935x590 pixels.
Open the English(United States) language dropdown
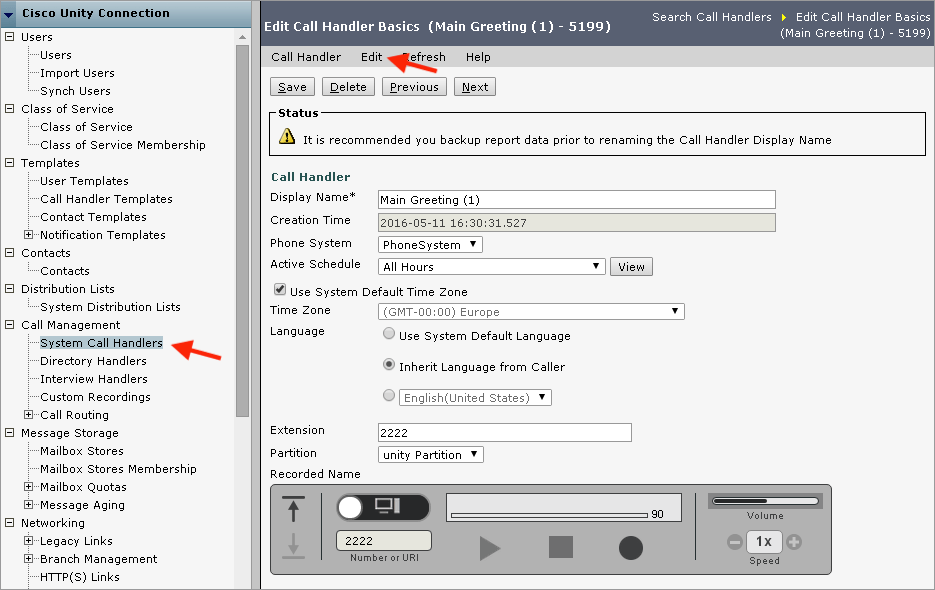(x=475, y=397)
